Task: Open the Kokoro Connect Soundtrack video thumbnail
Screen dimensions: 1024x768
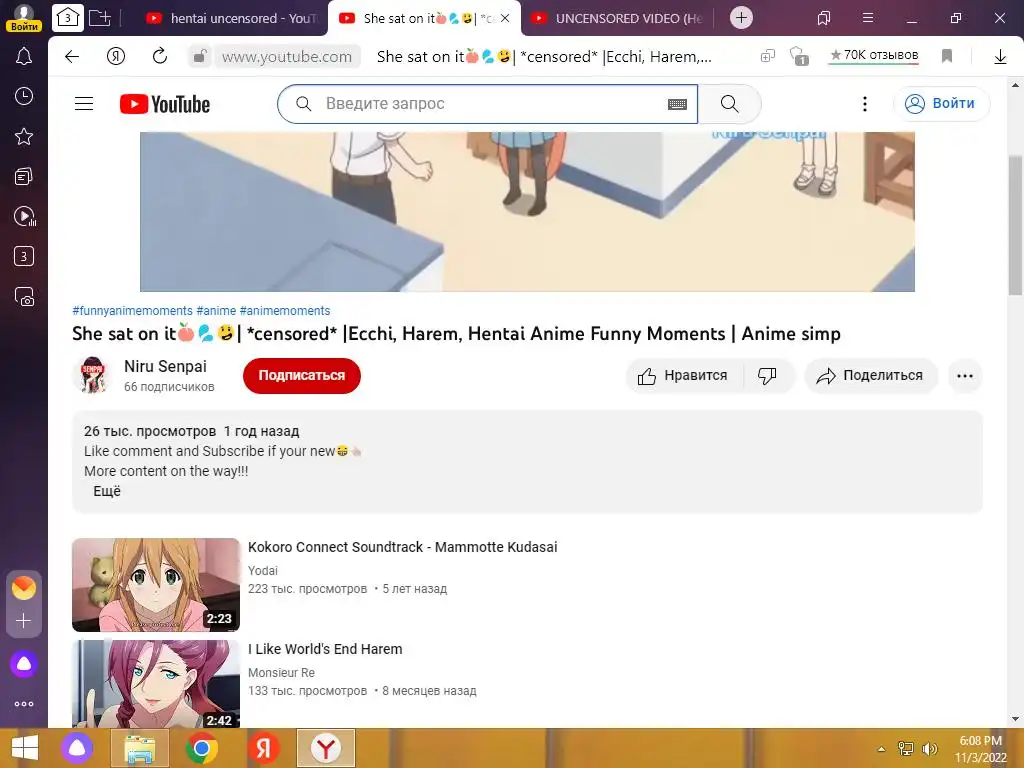Action: 156,584
